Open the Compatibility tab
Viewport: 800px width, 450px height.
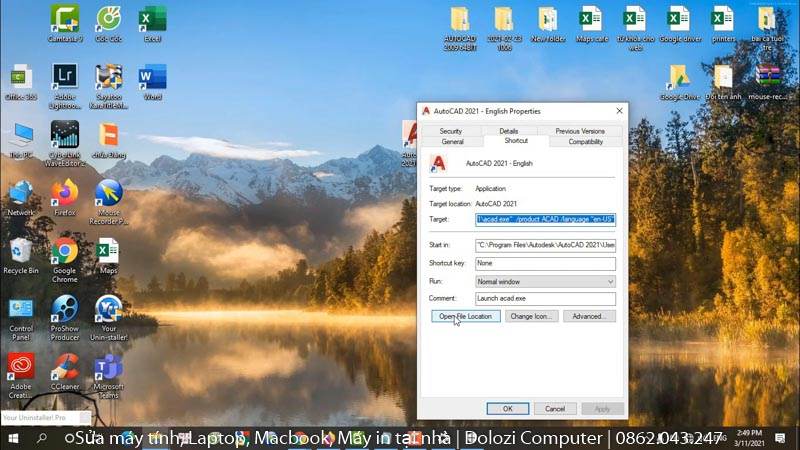[585, 142]
